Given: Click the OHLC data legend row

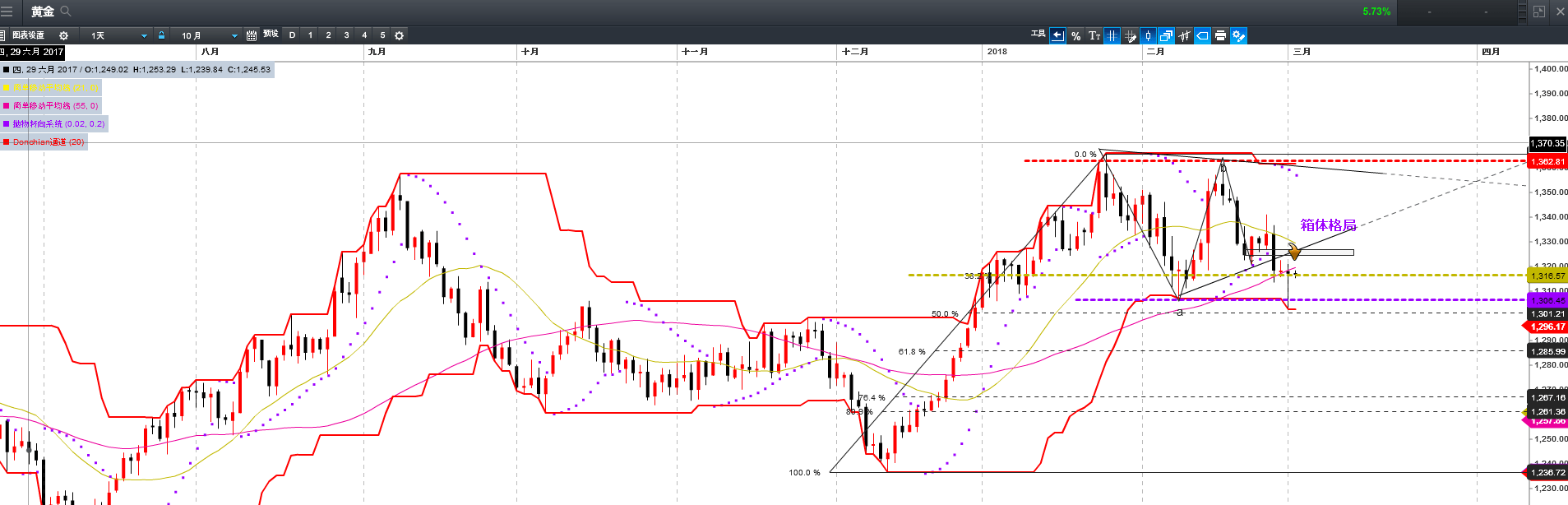Looking at the screenshot, I should [136, 70].
